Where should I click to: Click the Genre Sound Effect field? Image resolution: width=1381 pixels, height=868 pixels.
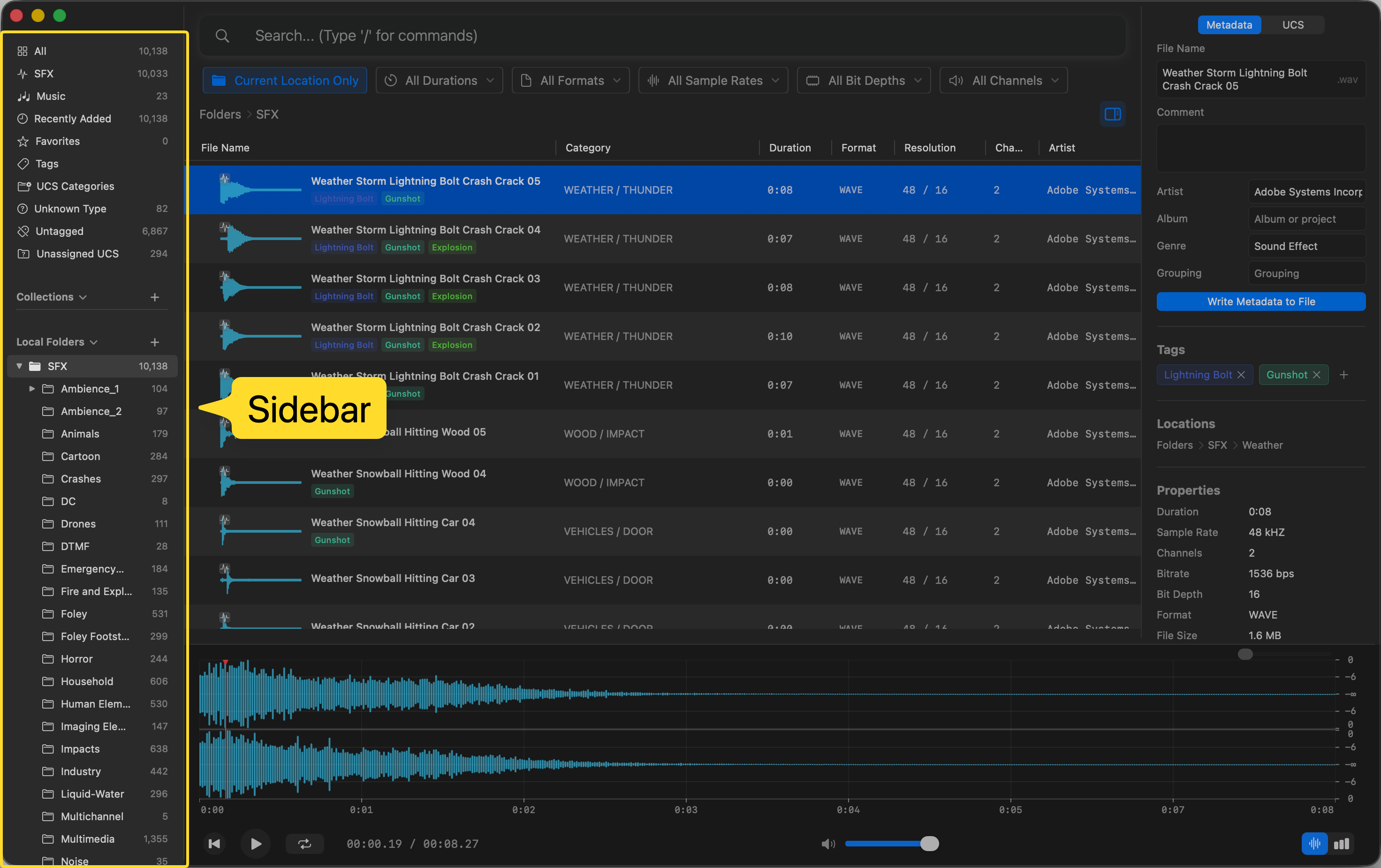1306,247
